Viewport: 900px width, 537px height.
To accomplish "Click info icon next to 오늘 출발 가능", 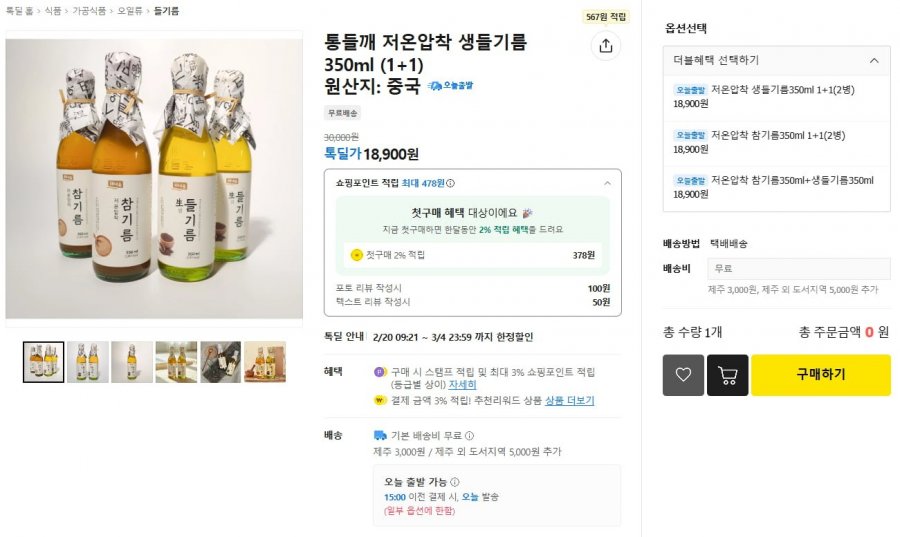I will [x=455, y=482].
